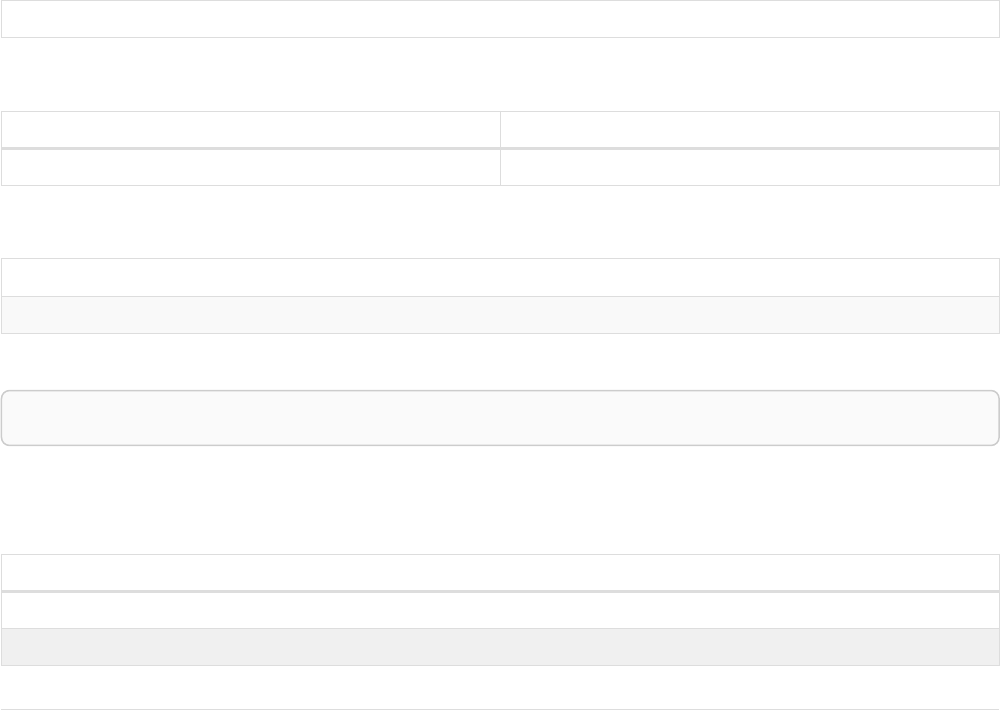This screenshot has height=710, width=1000.
Task: Click inside the rounded gray box
Action: tap(500, 418)
